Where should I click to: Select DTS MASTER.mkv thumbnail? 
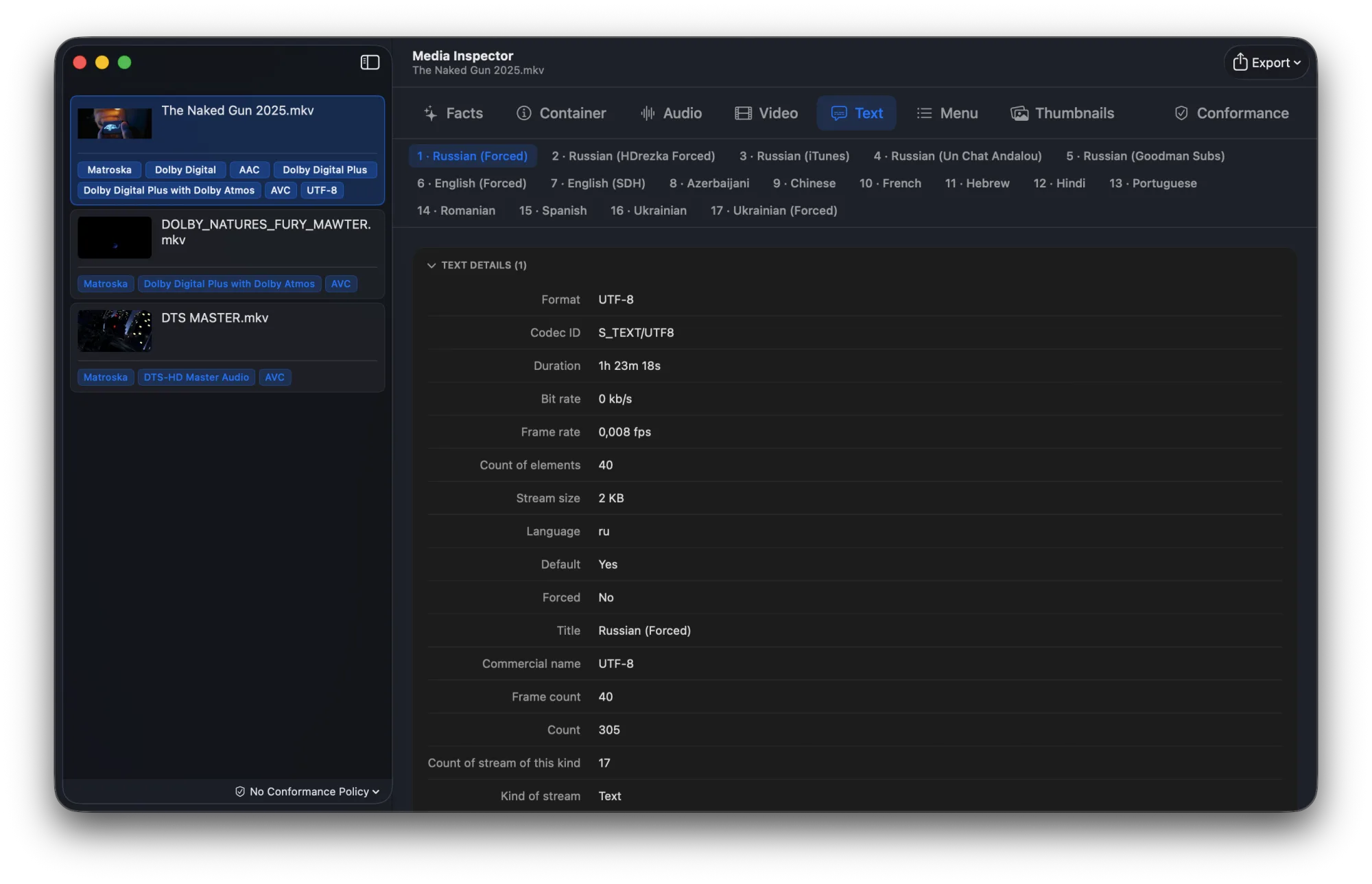tap(115, 331)
